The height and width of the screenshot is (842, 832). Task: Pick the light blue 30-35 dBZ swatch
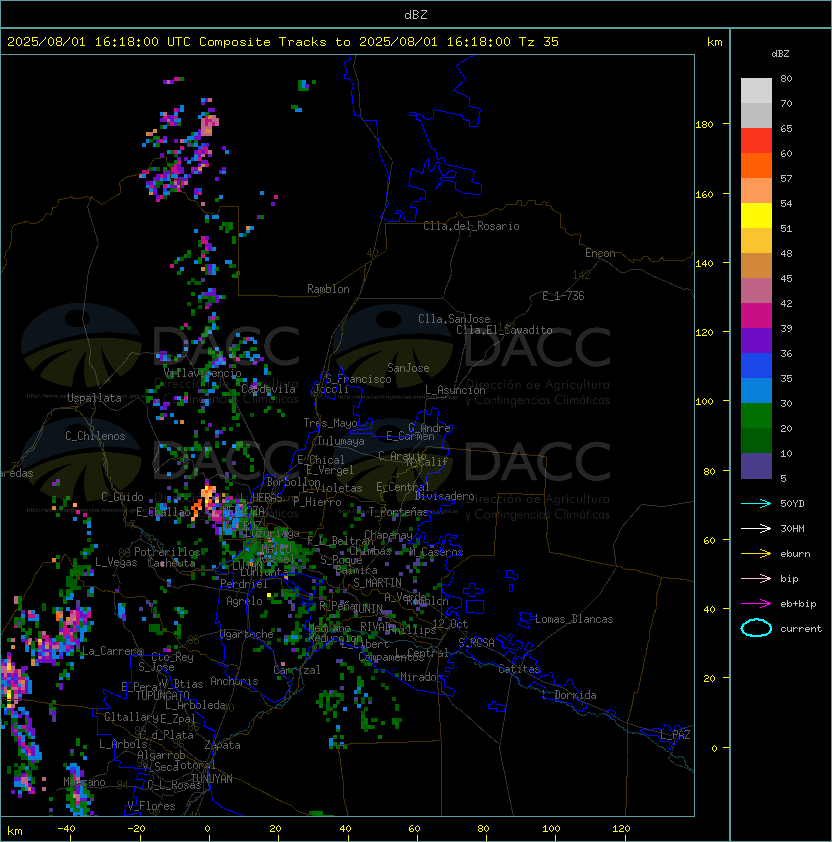coord(756,390)
